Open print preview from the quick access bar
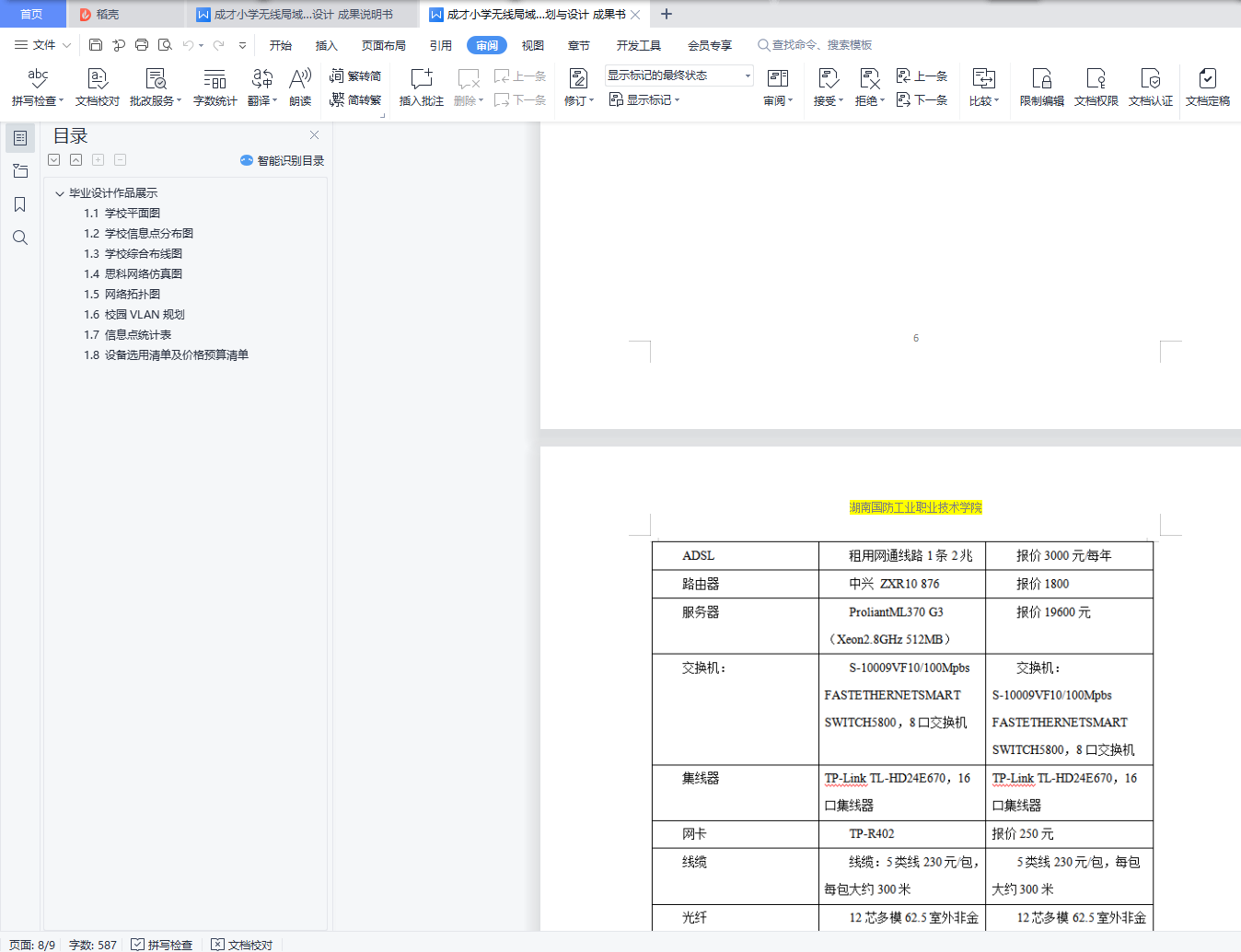1241x952 pixels. 165,44
